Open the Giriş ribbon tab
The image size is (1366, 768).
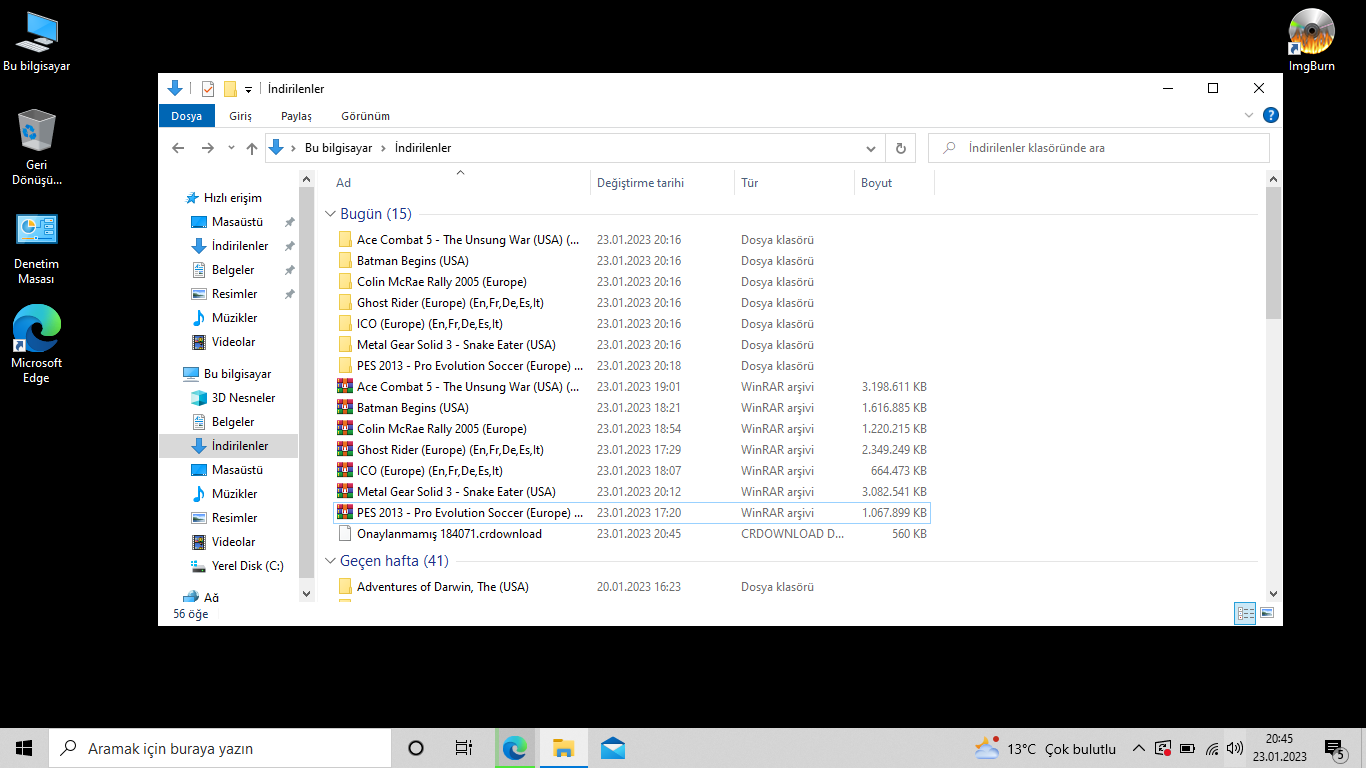pos(240,116)
